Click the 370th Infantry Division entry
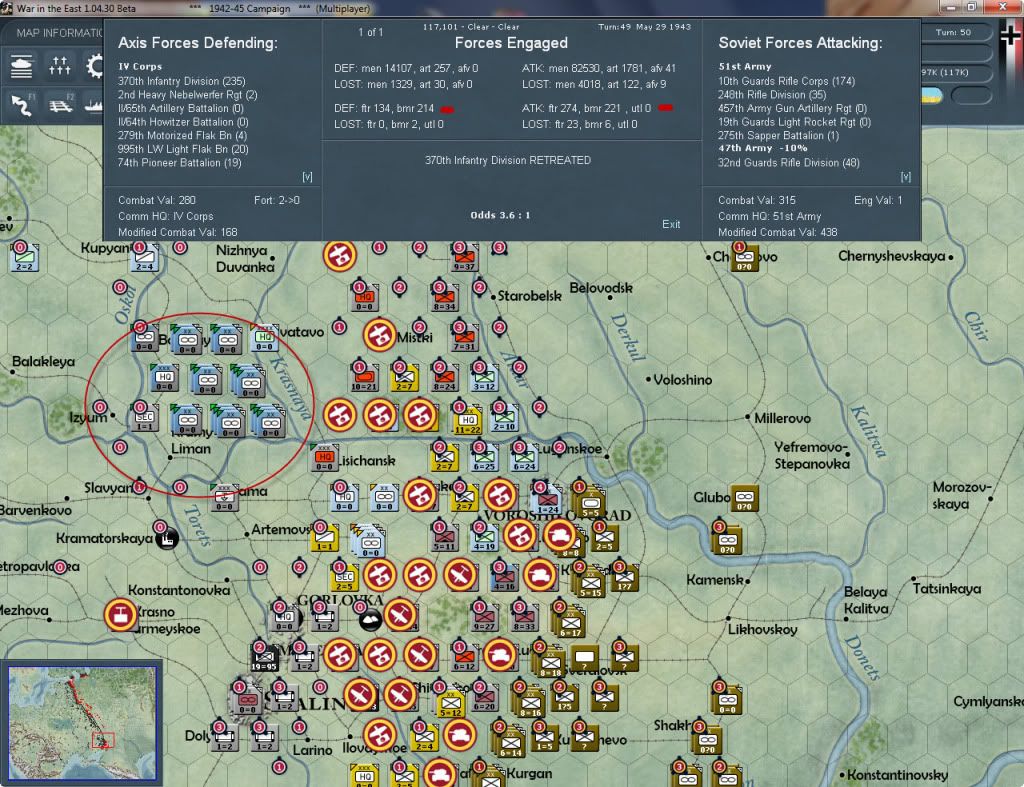 point(182,81)
